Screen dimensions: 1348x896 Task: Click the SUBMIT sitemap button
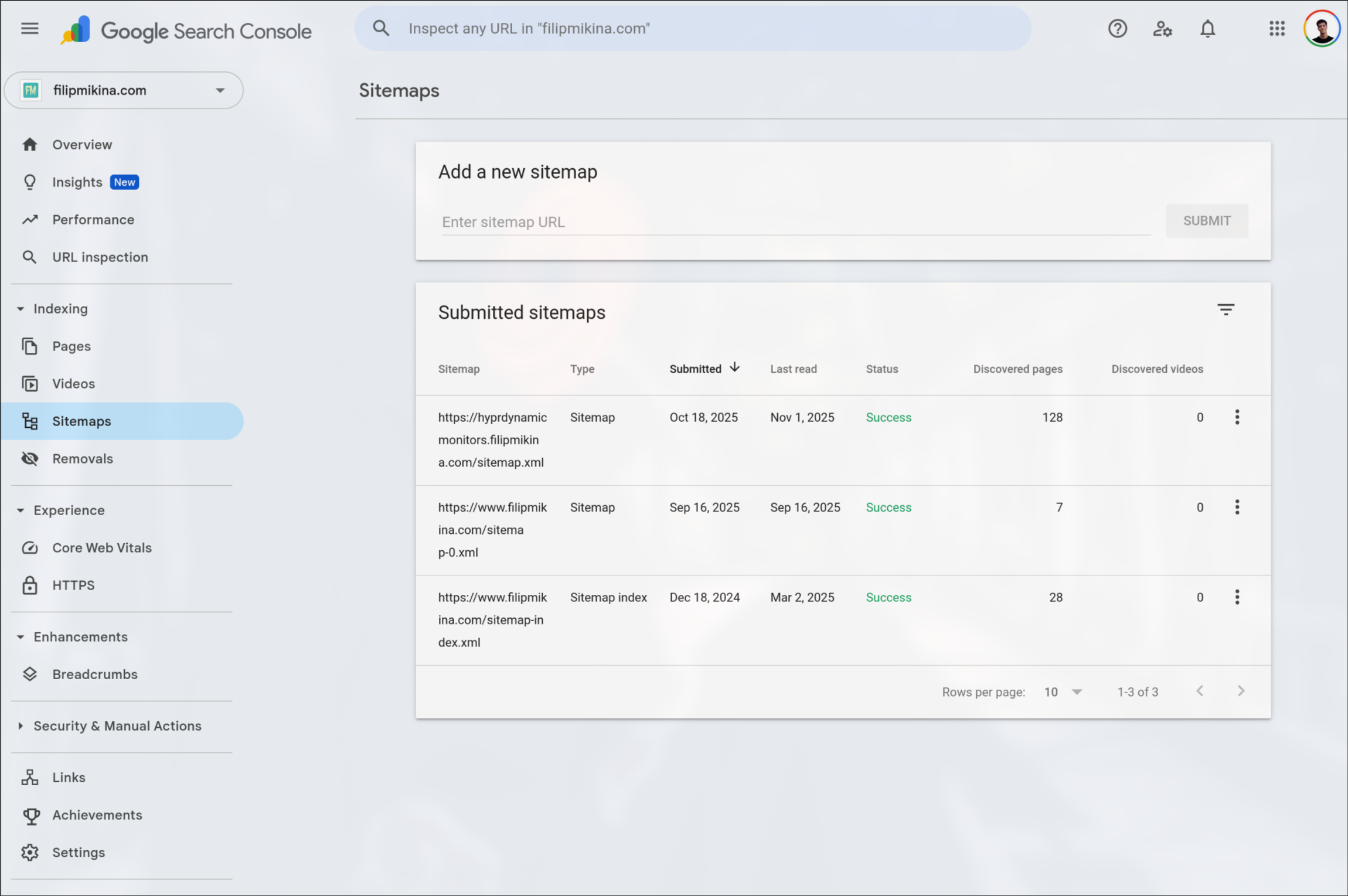(x=1206, y=221)
